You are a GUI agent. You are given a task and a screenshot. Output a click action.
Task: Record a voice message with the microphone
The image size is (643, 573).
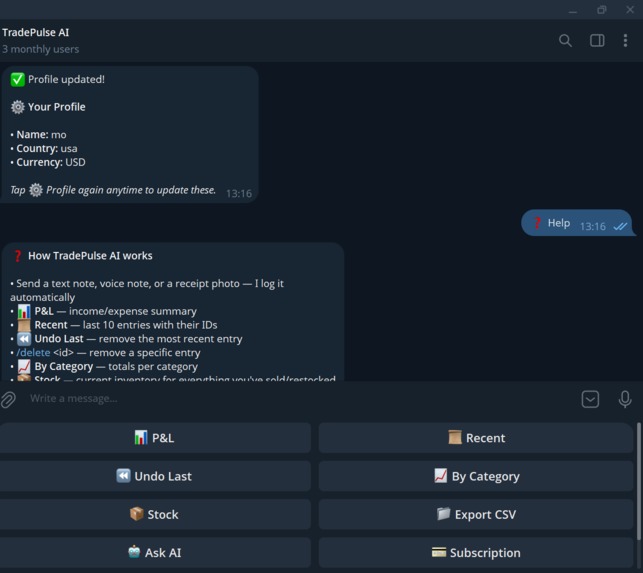coord(625,399)
